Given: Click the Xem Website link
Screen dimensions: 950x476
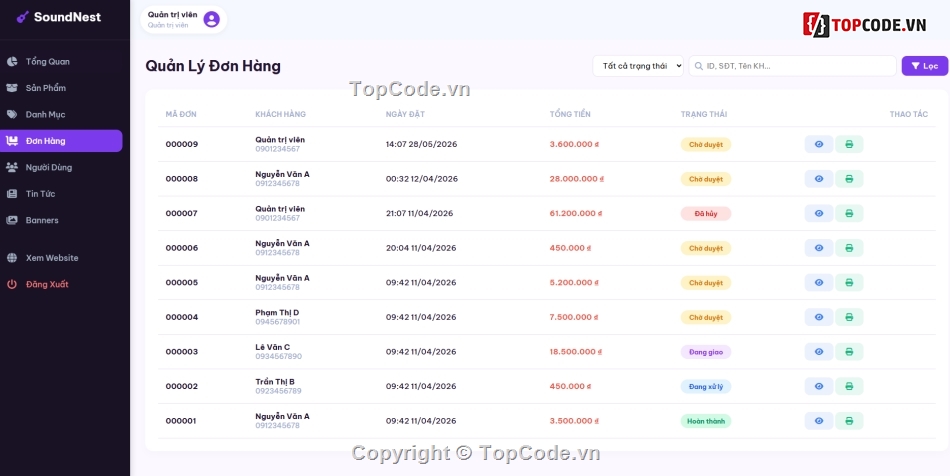Looking at the screenshot, I should pos(61,257).
